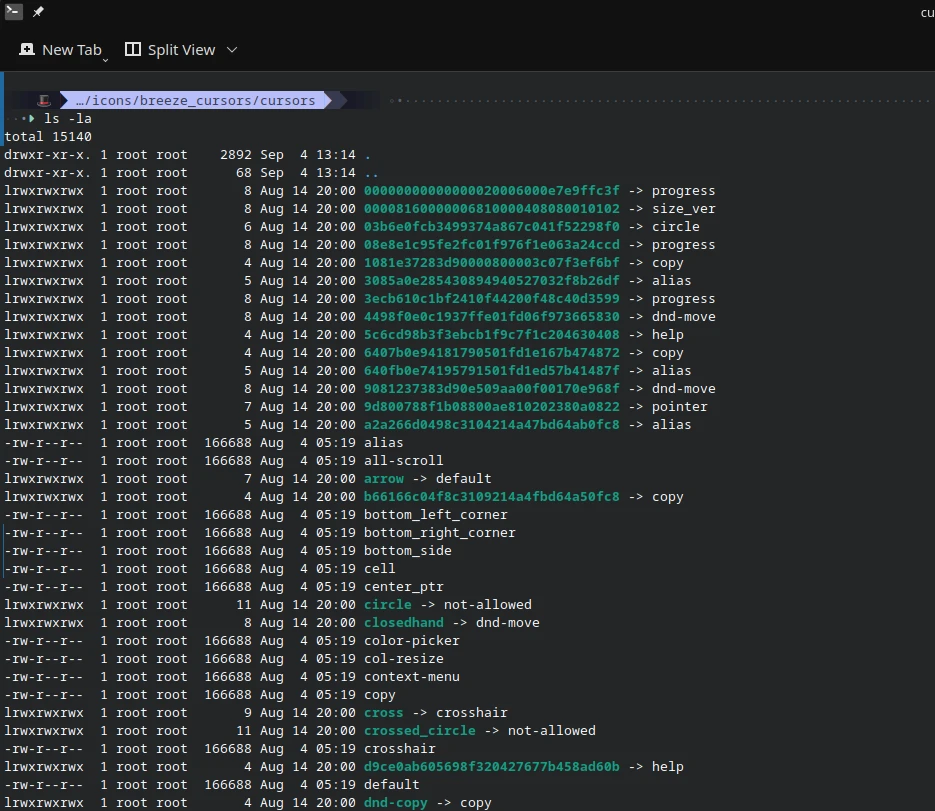Expand the Split View chevron menu

[232, 50]
